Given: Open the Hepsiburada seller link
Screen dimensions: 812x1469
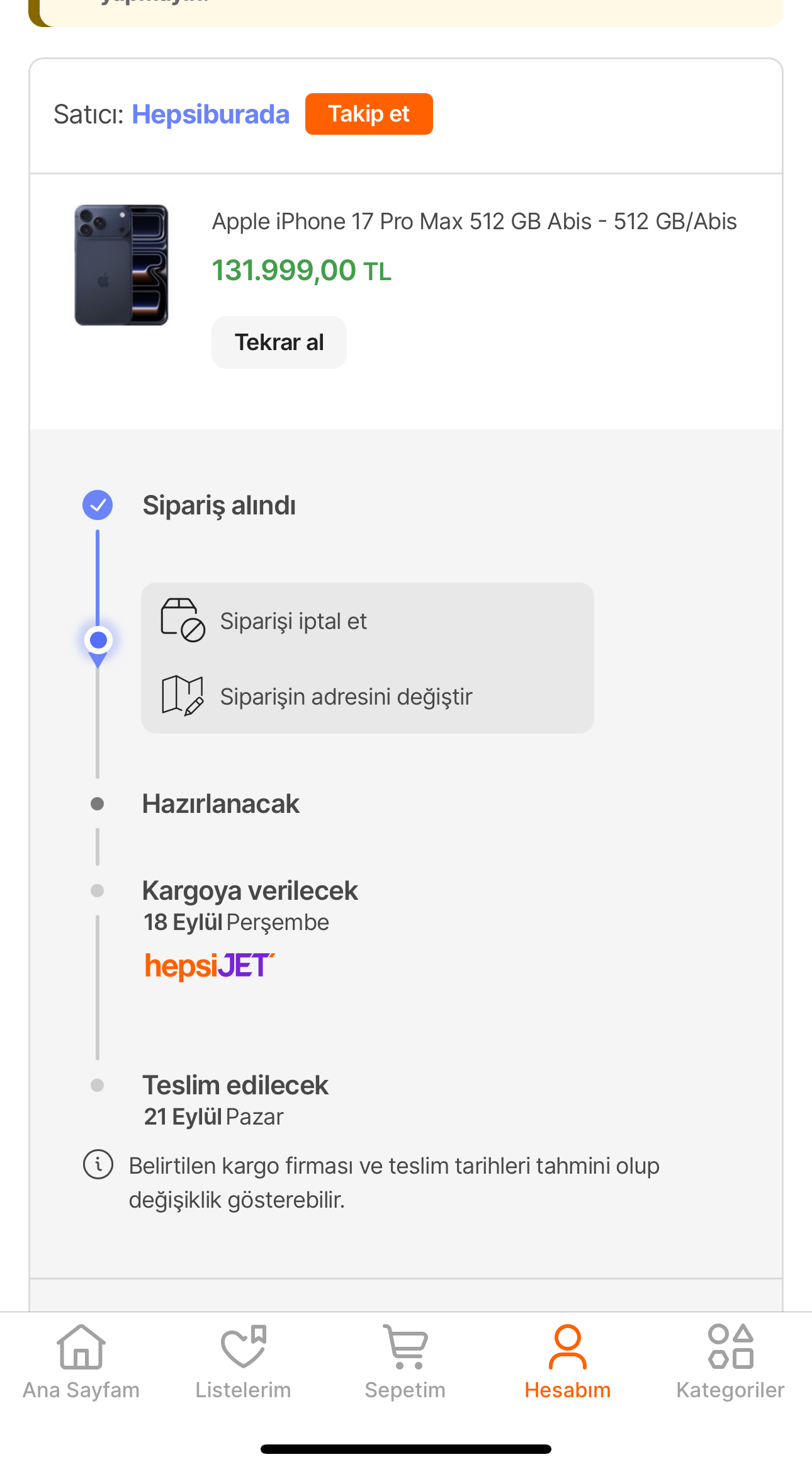Looking at the screenshot, I should pos(210,115).
